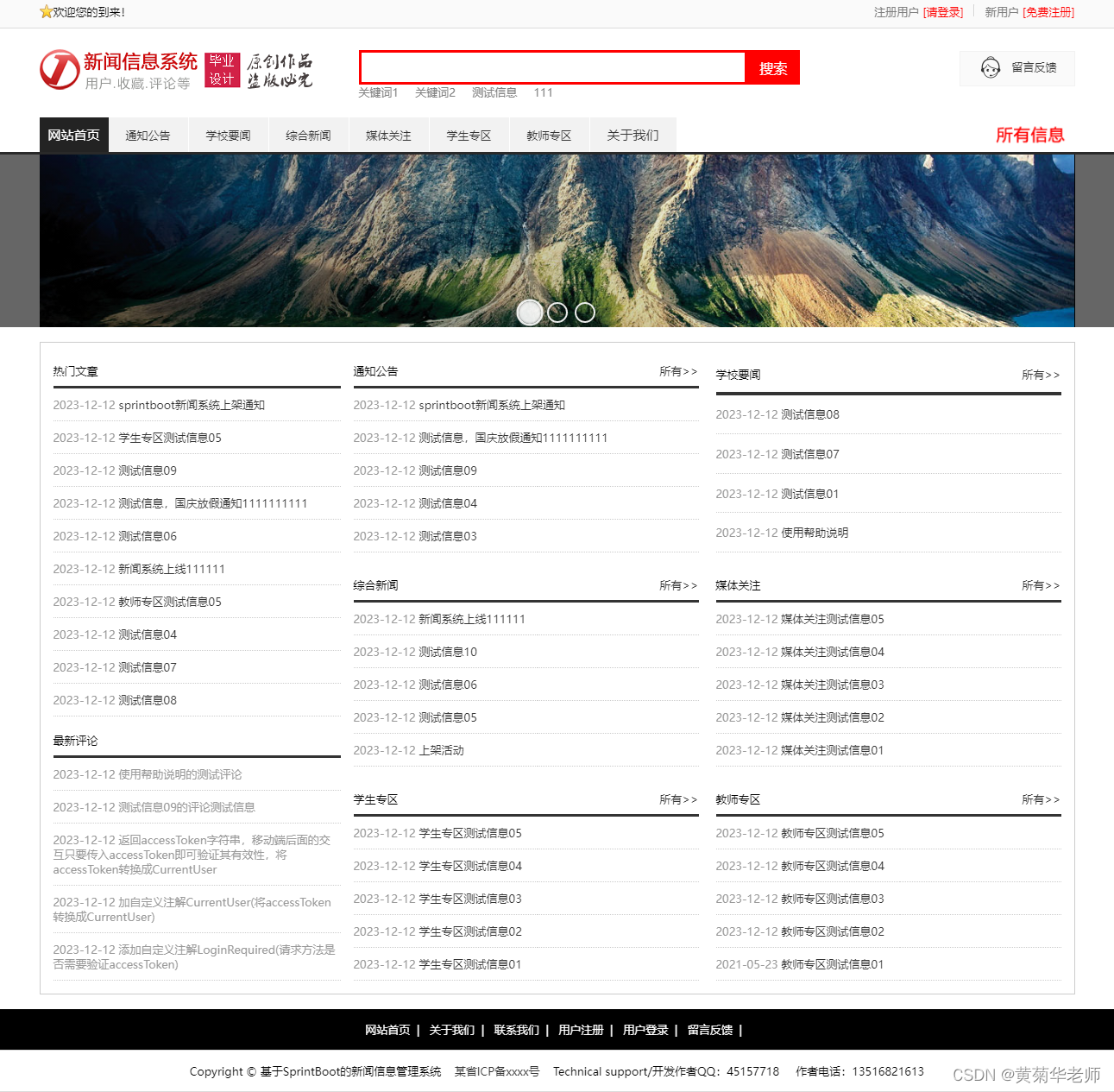Select the third carousel indicator dot

point(584,312)
